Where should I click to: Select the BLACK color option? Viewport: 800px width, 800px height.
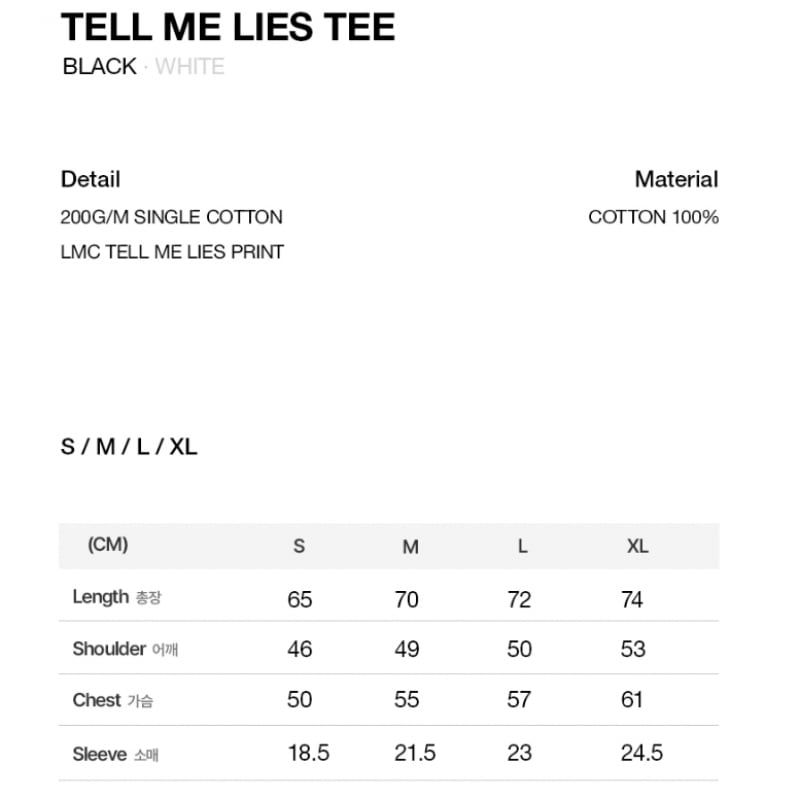click(x=99, y=66)
